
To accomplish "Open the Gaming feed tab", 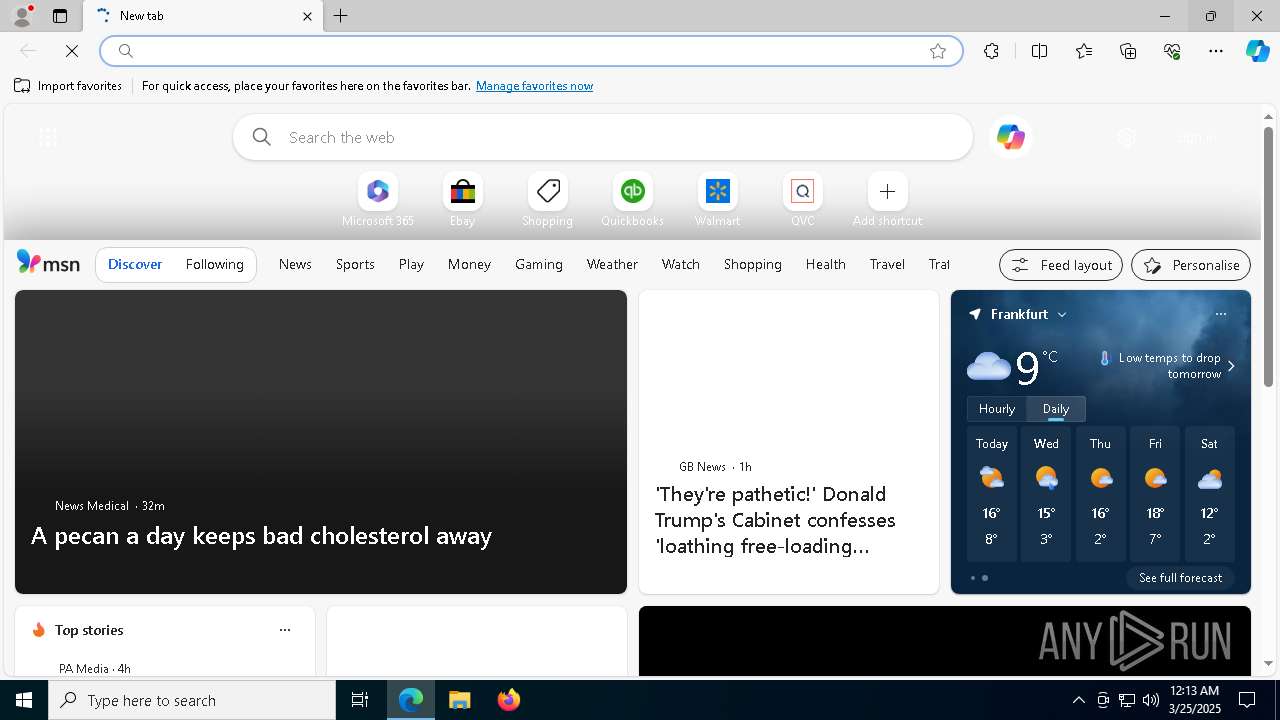I will point(538,264).
